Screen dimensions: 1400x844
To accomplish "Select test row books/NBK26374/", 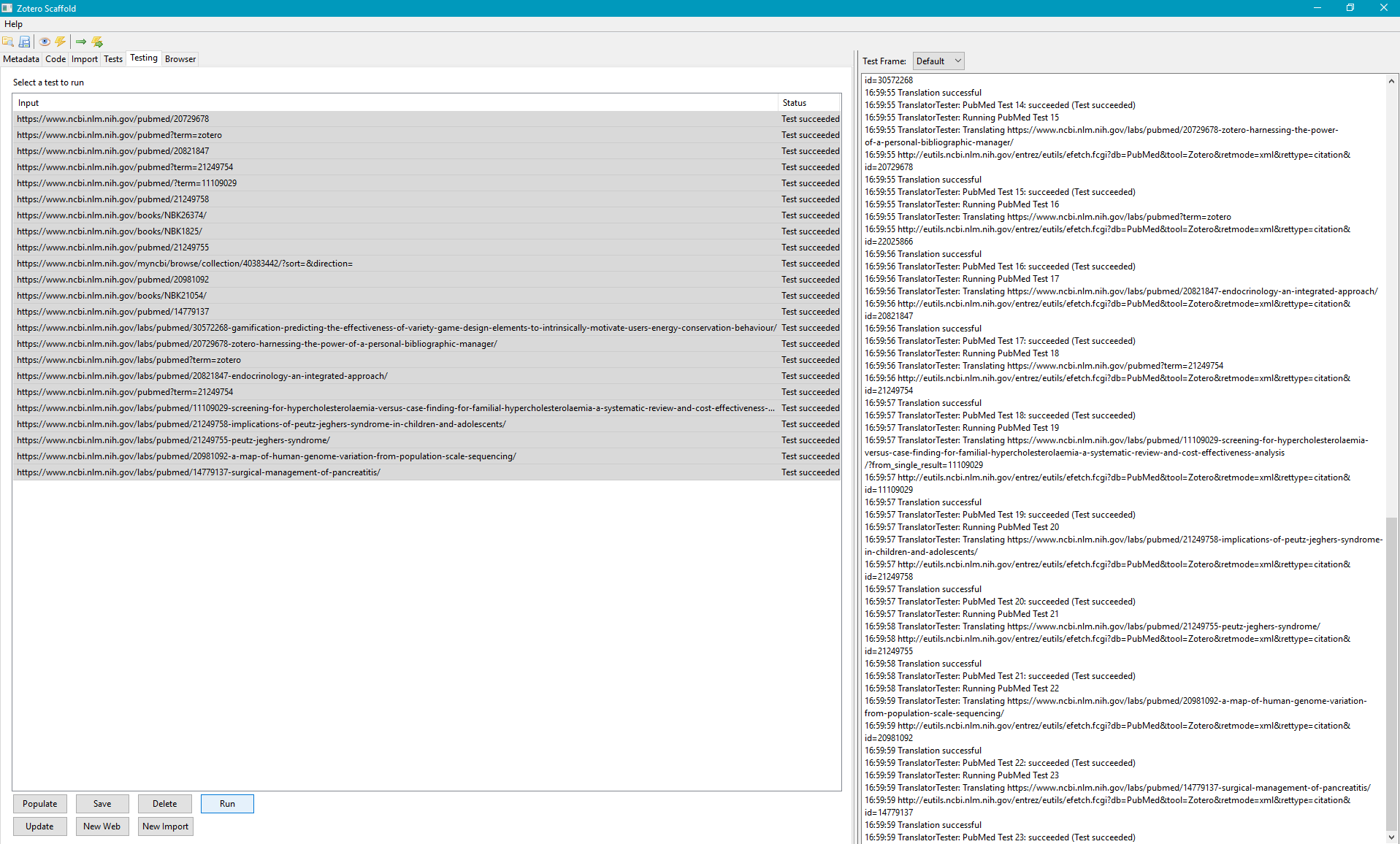I will [x=427, y=215].
